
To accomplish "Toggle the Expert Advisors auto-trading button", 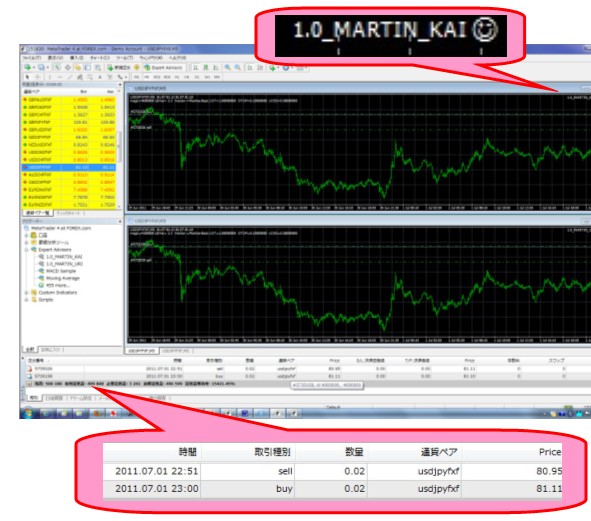I will coord(163,67).
